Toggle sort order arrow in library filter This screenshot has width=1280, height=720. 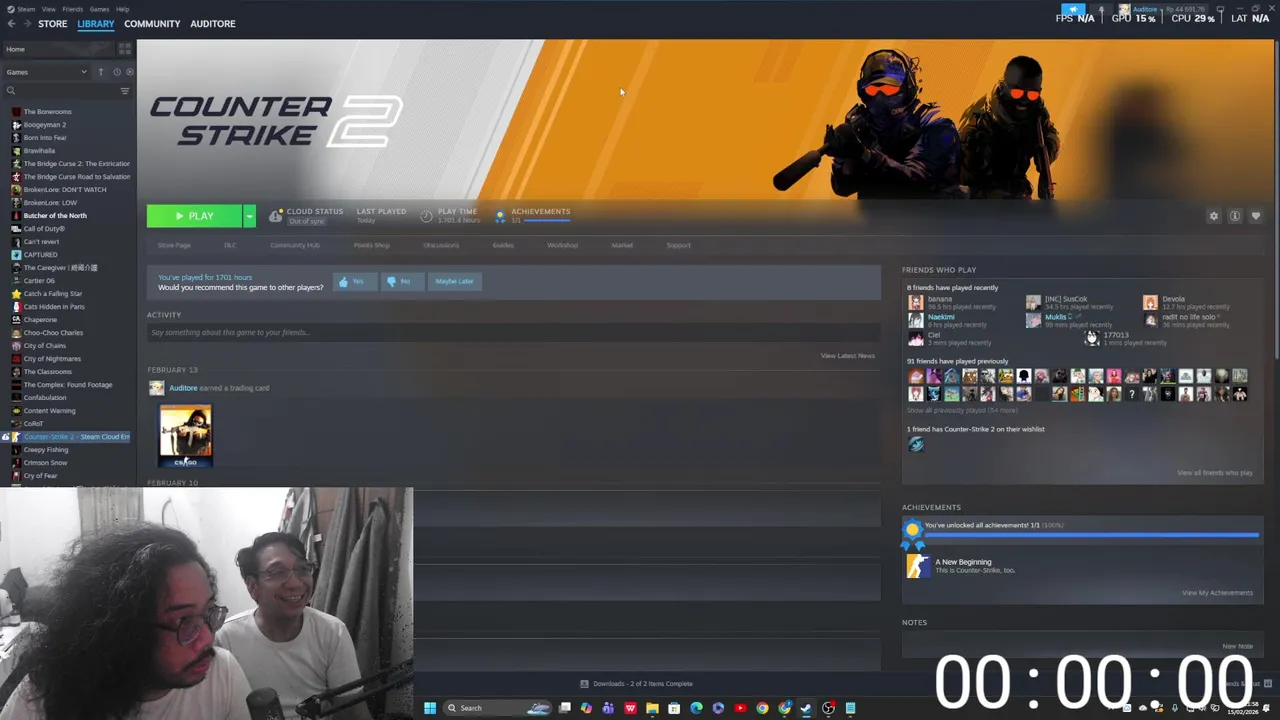(x=100, y=72)
